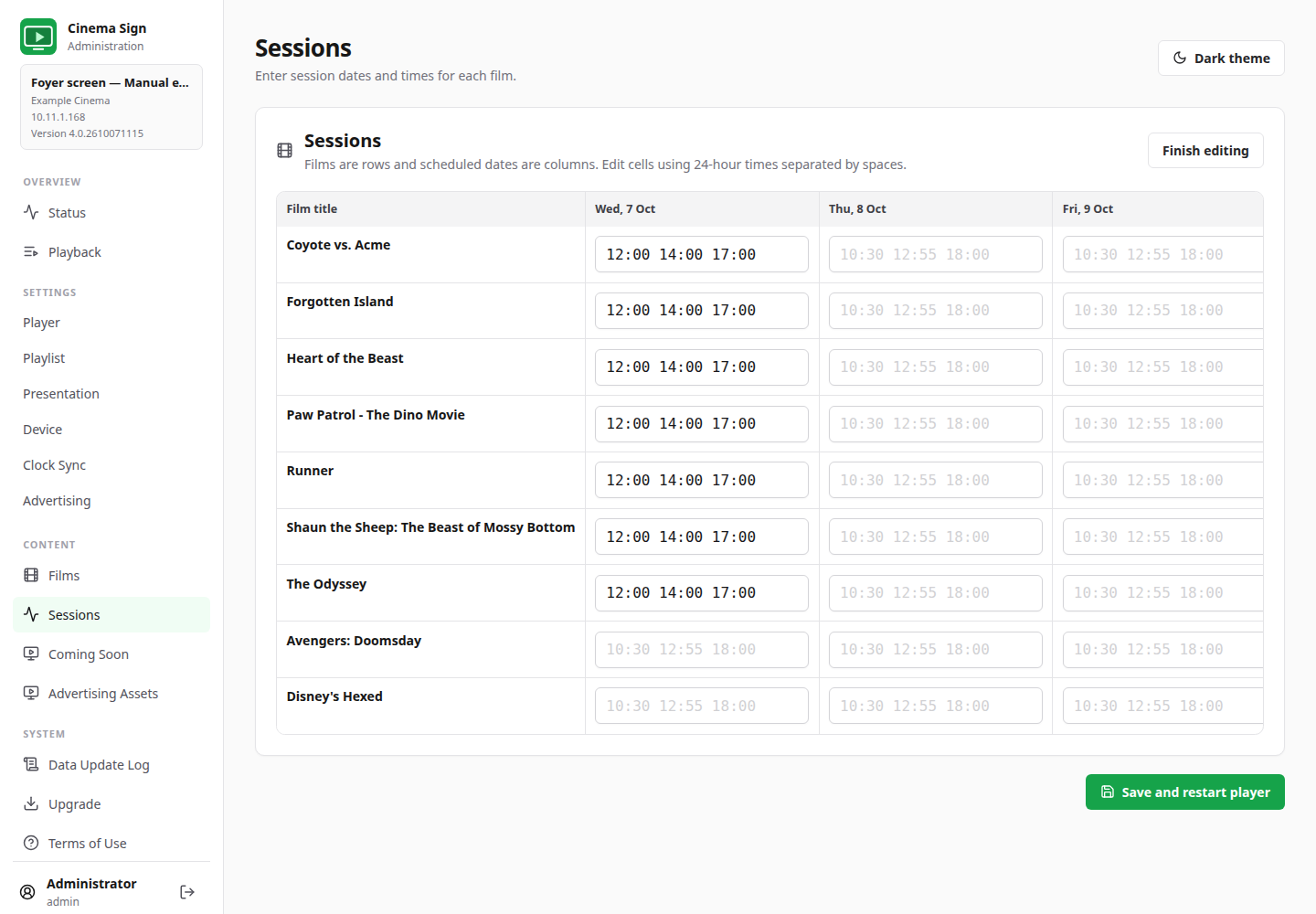Open Coming Soon screen icon
The image size is (1316, 914).
tap(31, 654)
